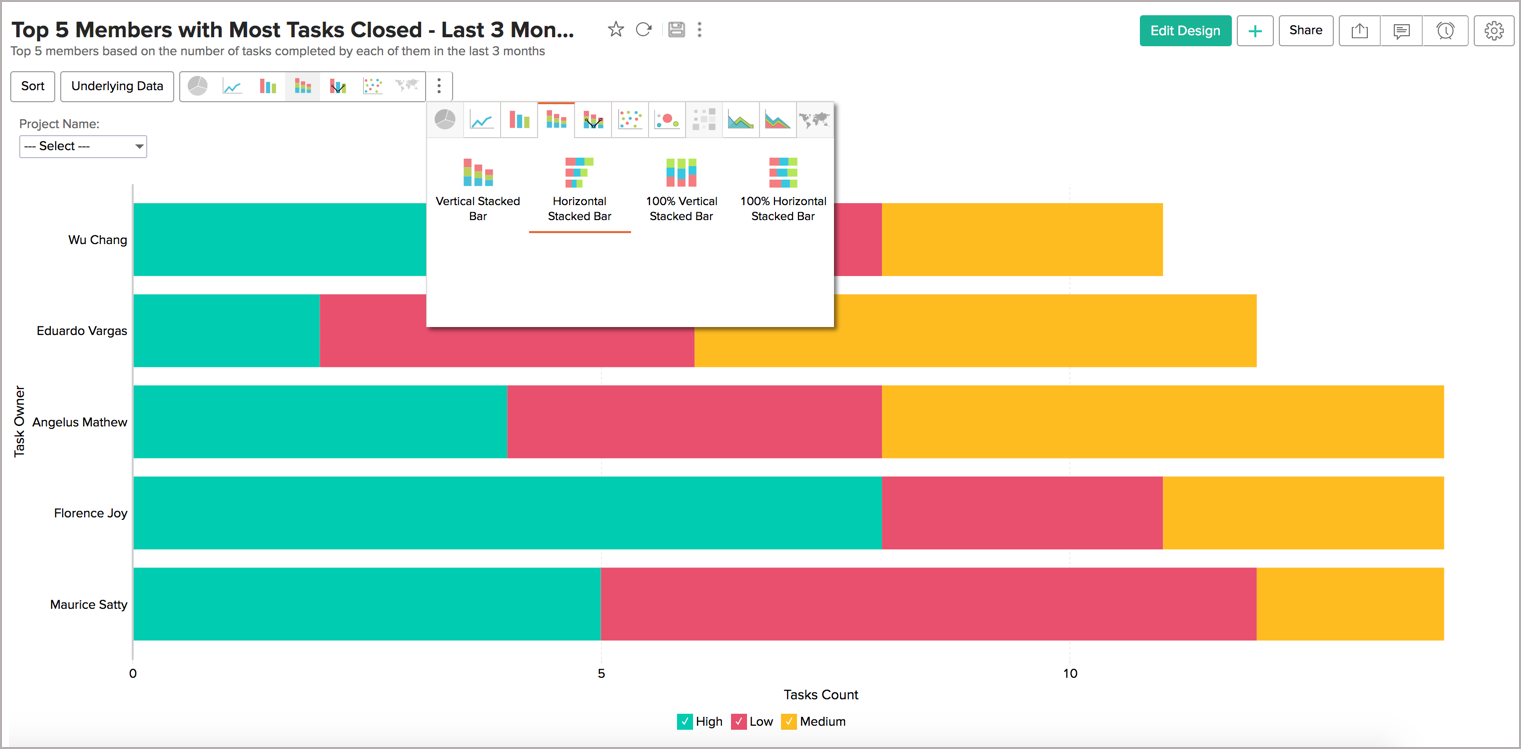
Task: Choose the scatter plot chart icon
Action: click(x=630, y=119)
